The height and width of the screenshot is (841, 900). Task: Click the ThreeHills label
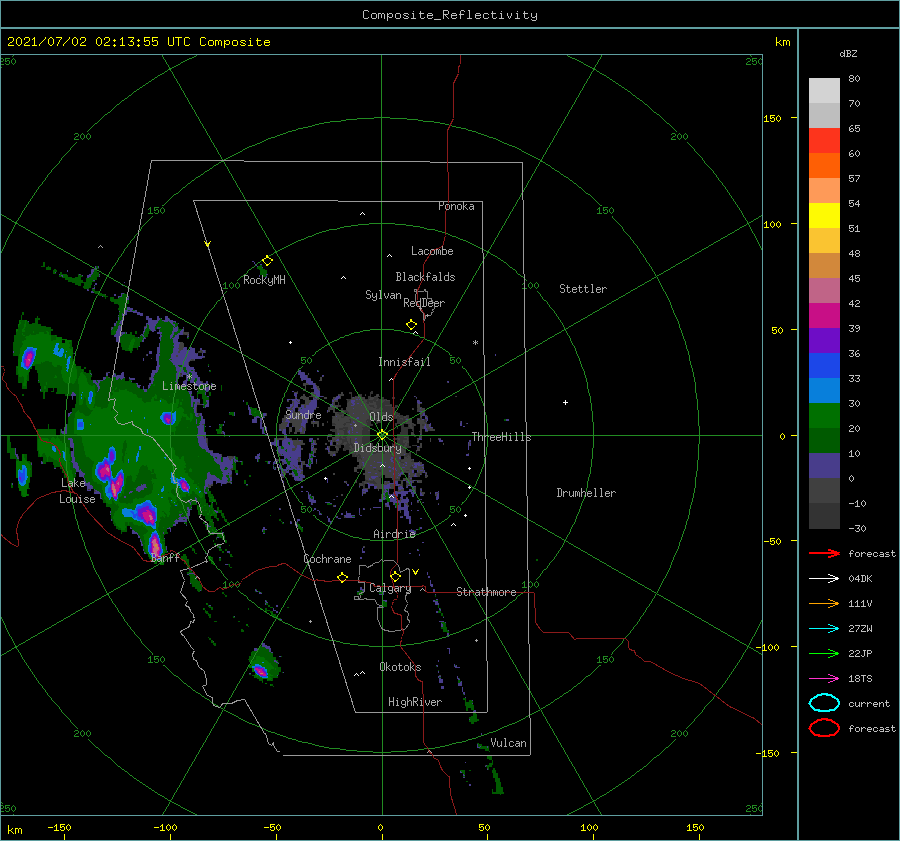point(501,437)
